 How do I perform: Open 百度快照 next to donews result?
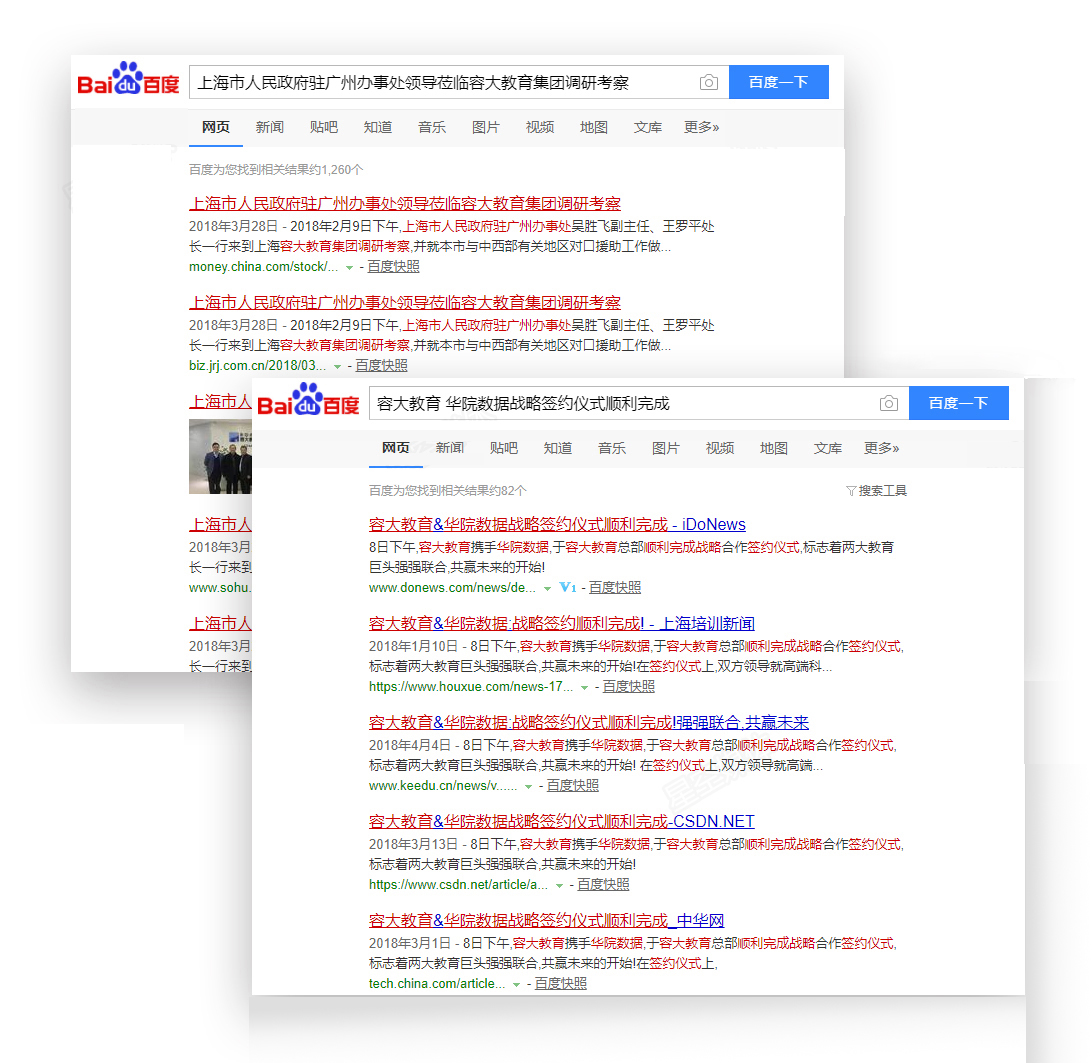615,588
